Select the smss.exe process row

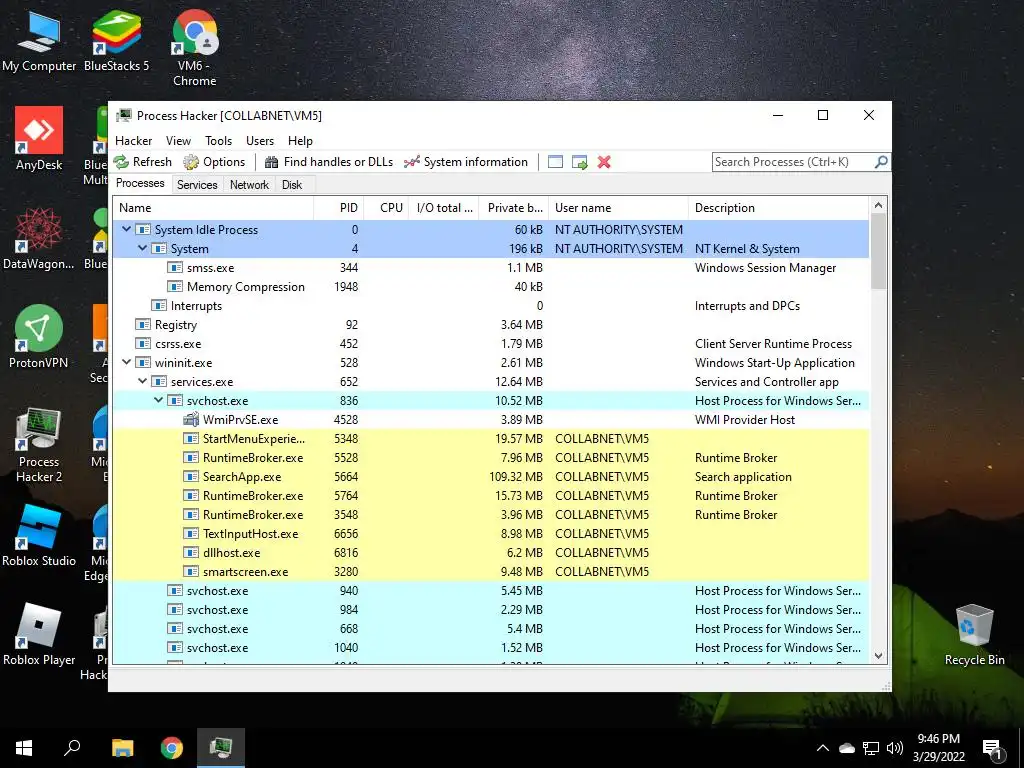[491, 268]
